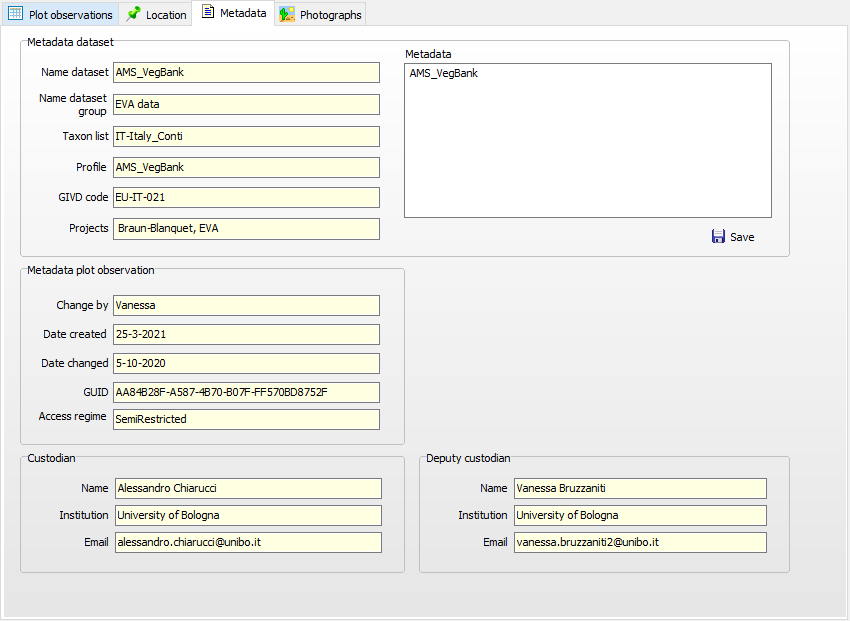Select the GUID field
This screenshot has height=621, width=850.
(246, 392)
